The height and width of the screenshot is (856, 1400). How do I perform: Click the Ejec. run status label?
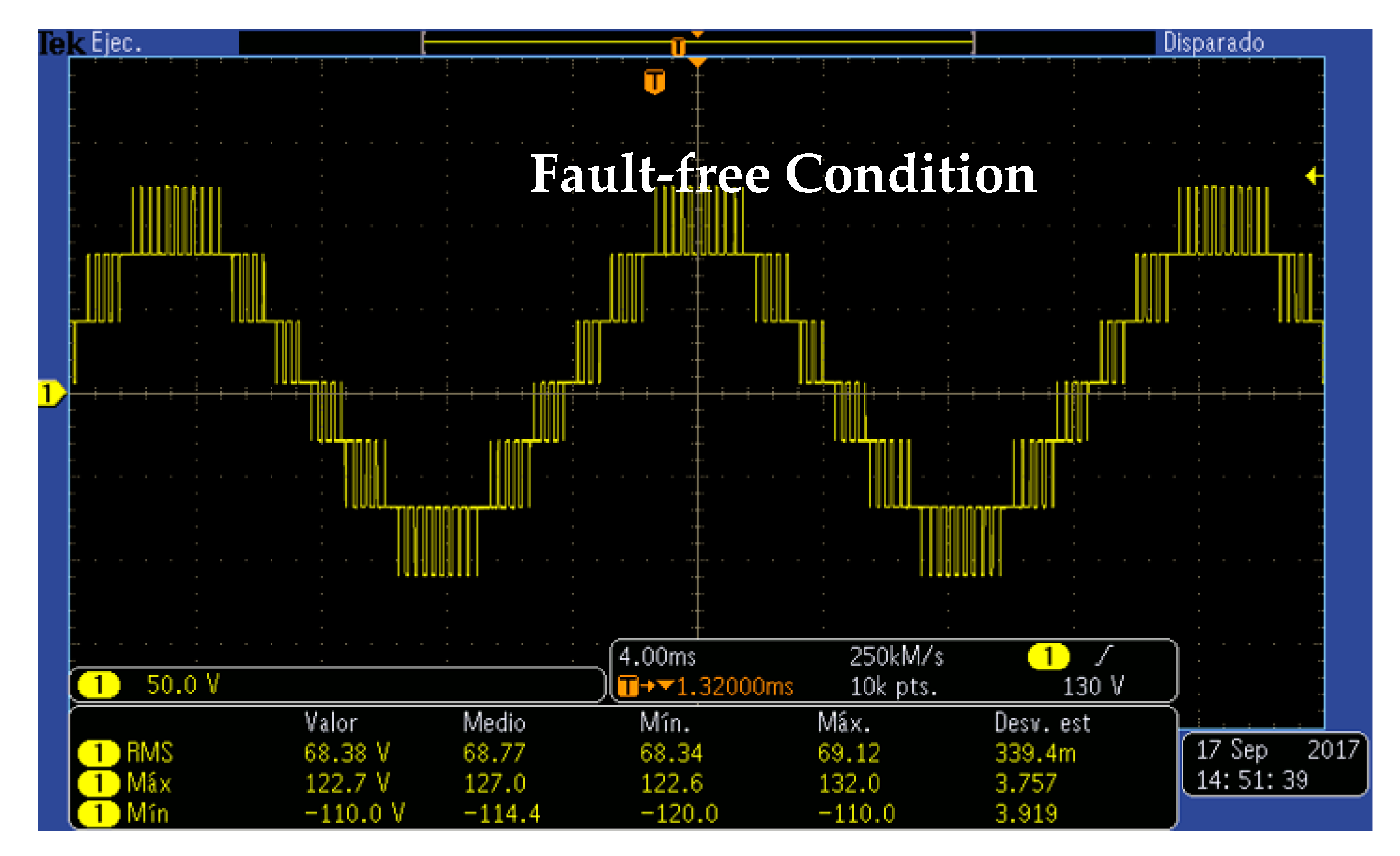coord(116,44)
